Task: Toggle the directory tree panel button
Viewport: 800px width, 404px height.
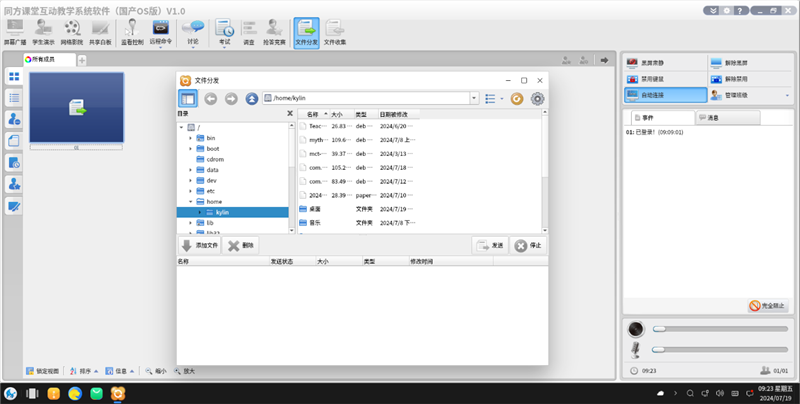Action: [188, 99]
